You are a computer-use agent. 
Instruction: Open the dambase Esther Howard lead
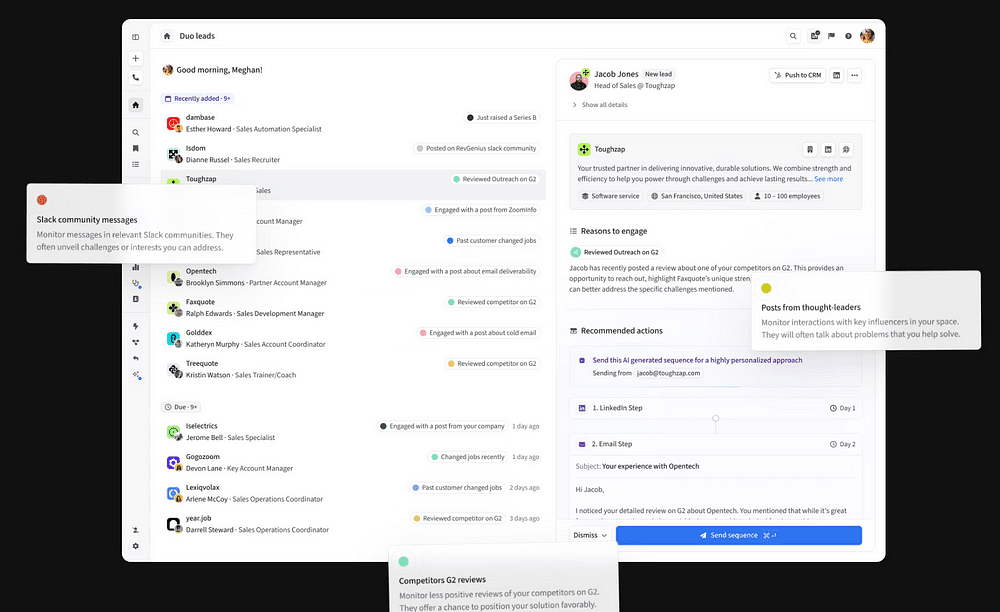[x=353, y=123]
